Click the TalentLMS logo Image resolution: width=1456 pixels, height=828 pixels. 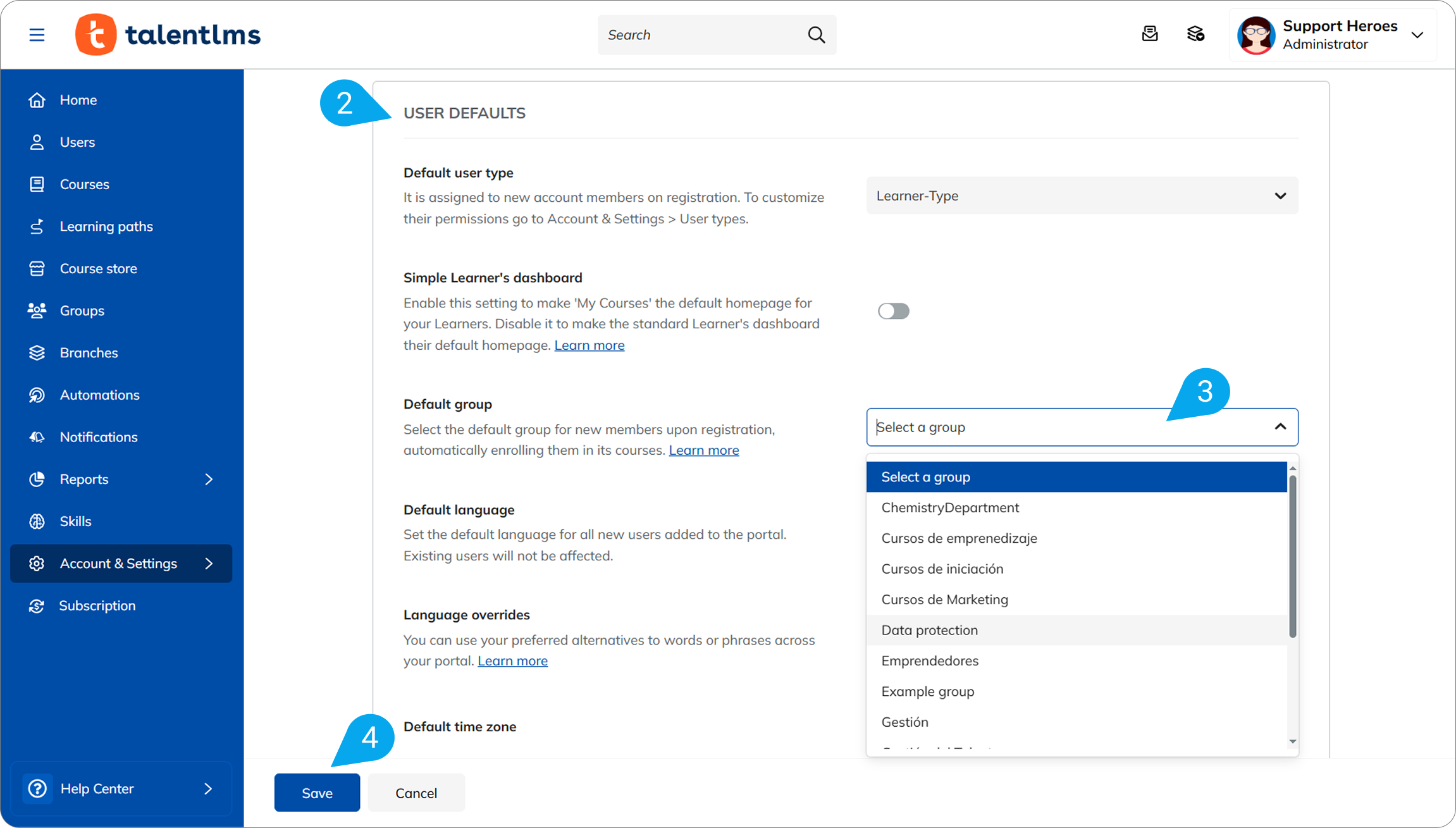[x=168, y=35]
